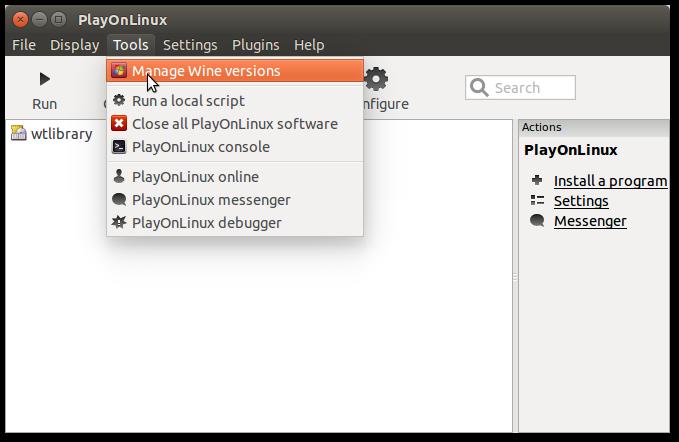The image size is (679, 442).
Task: Click the plus icon beside Install a program
Action: coord(537,181)
